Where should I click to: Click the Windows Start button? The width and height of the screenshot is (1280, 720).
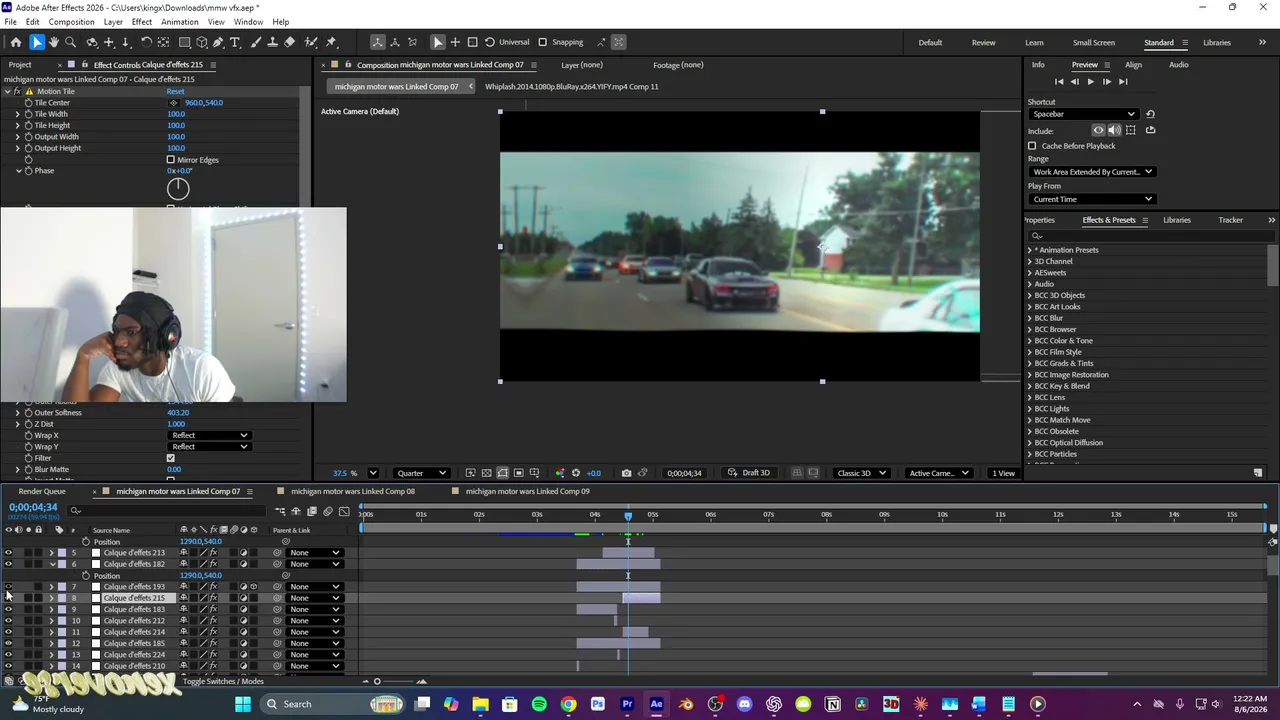coord(243,704)
